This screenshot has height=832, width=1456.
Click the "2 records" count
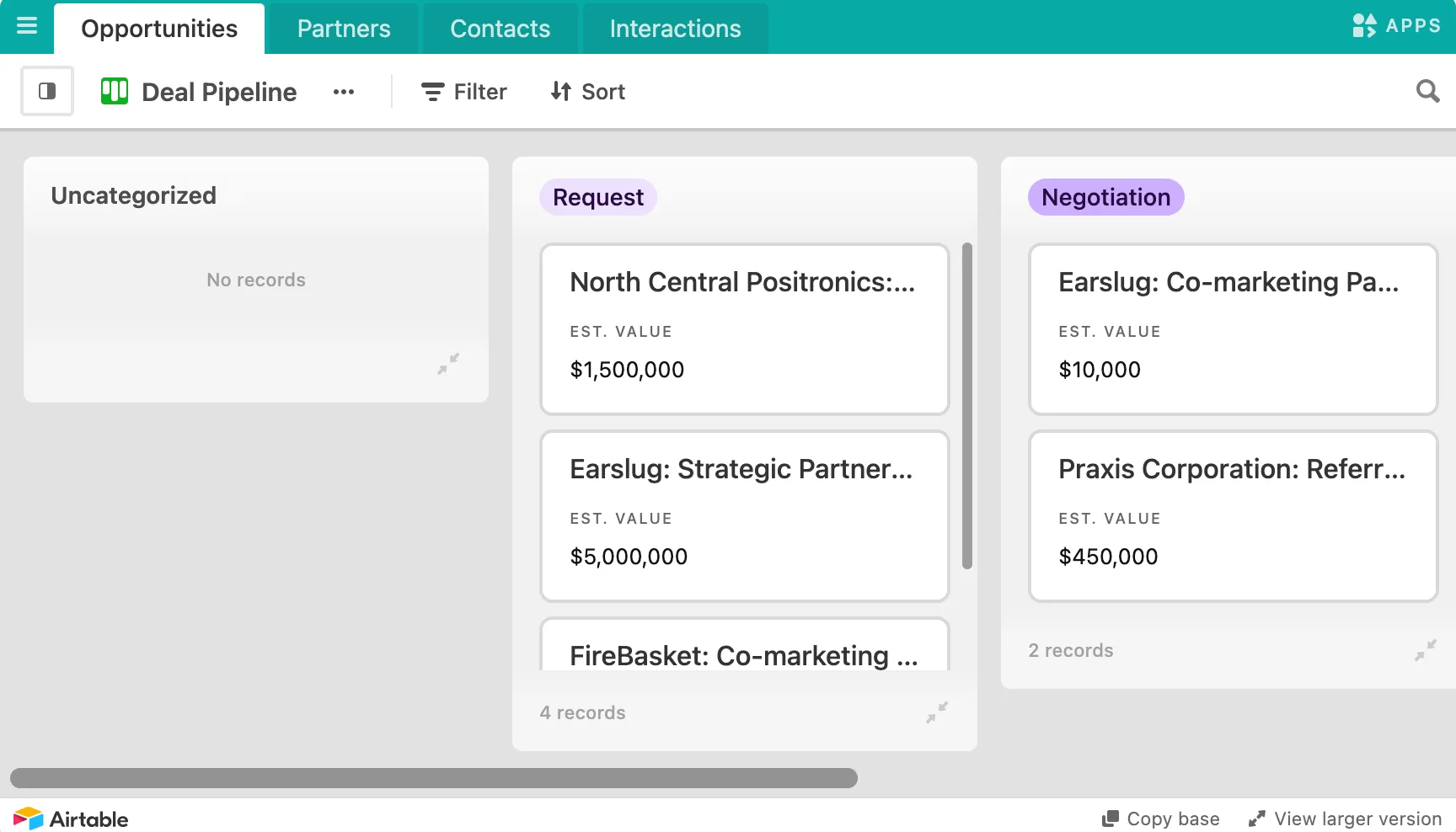click(x=1071, y=650)
